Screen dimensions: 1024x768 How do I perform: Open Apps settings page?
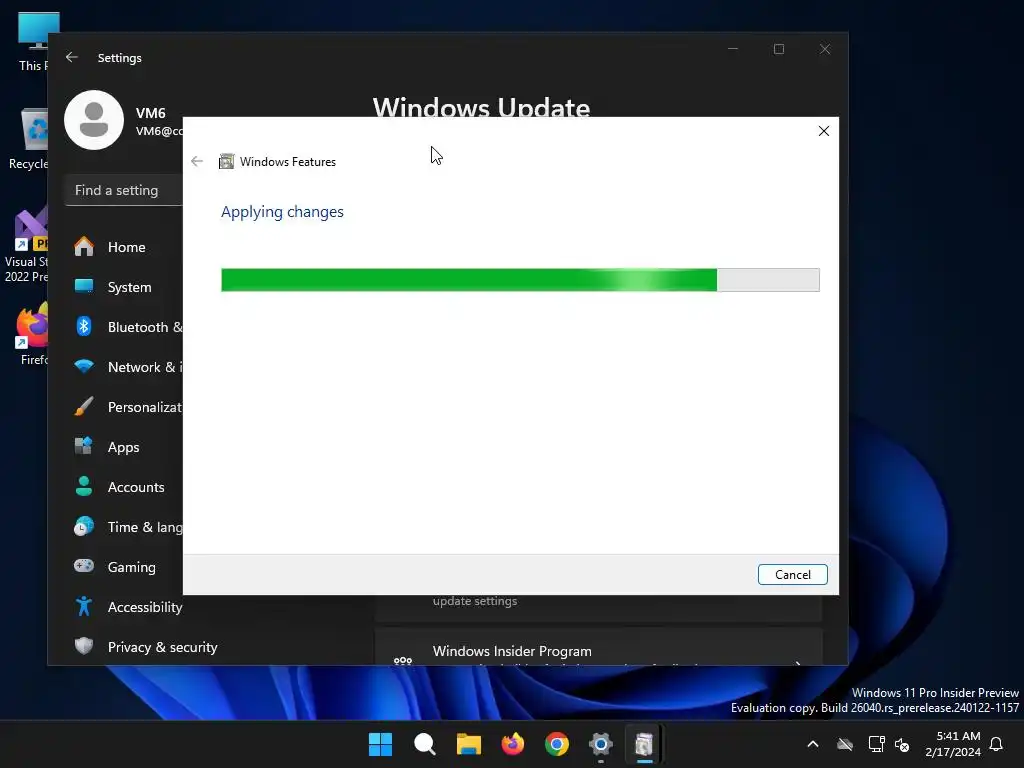[x=124, y=447]
